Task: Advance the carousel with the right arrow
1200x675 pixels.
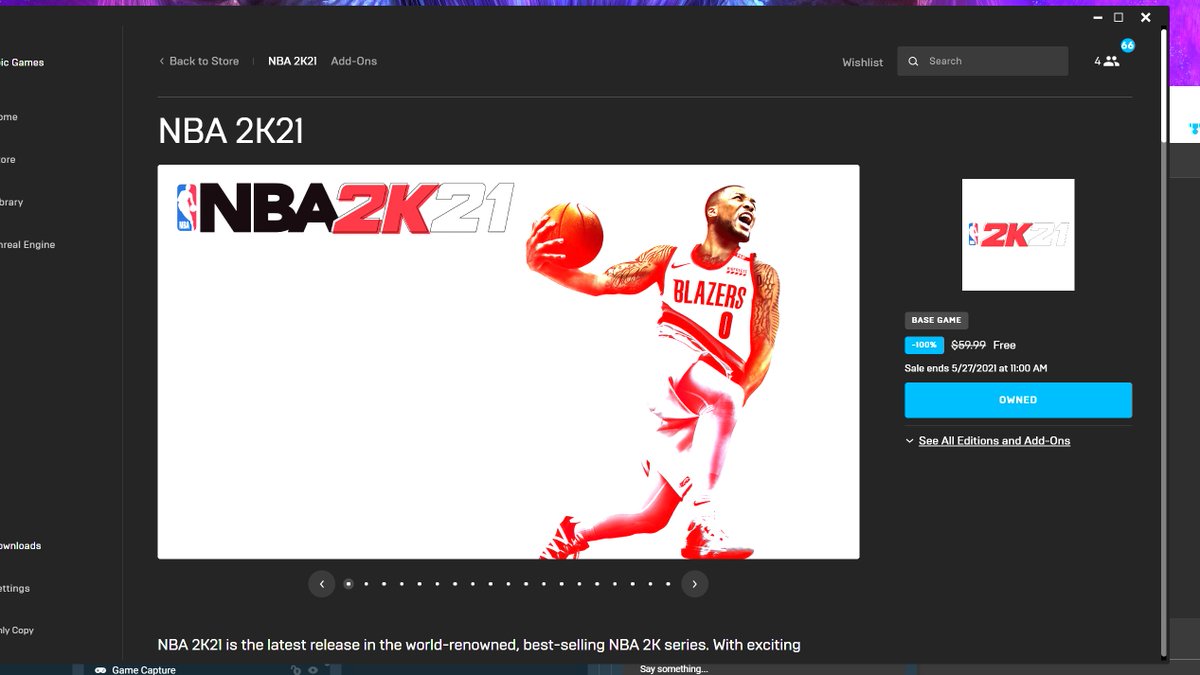Action: coord(694,583)
